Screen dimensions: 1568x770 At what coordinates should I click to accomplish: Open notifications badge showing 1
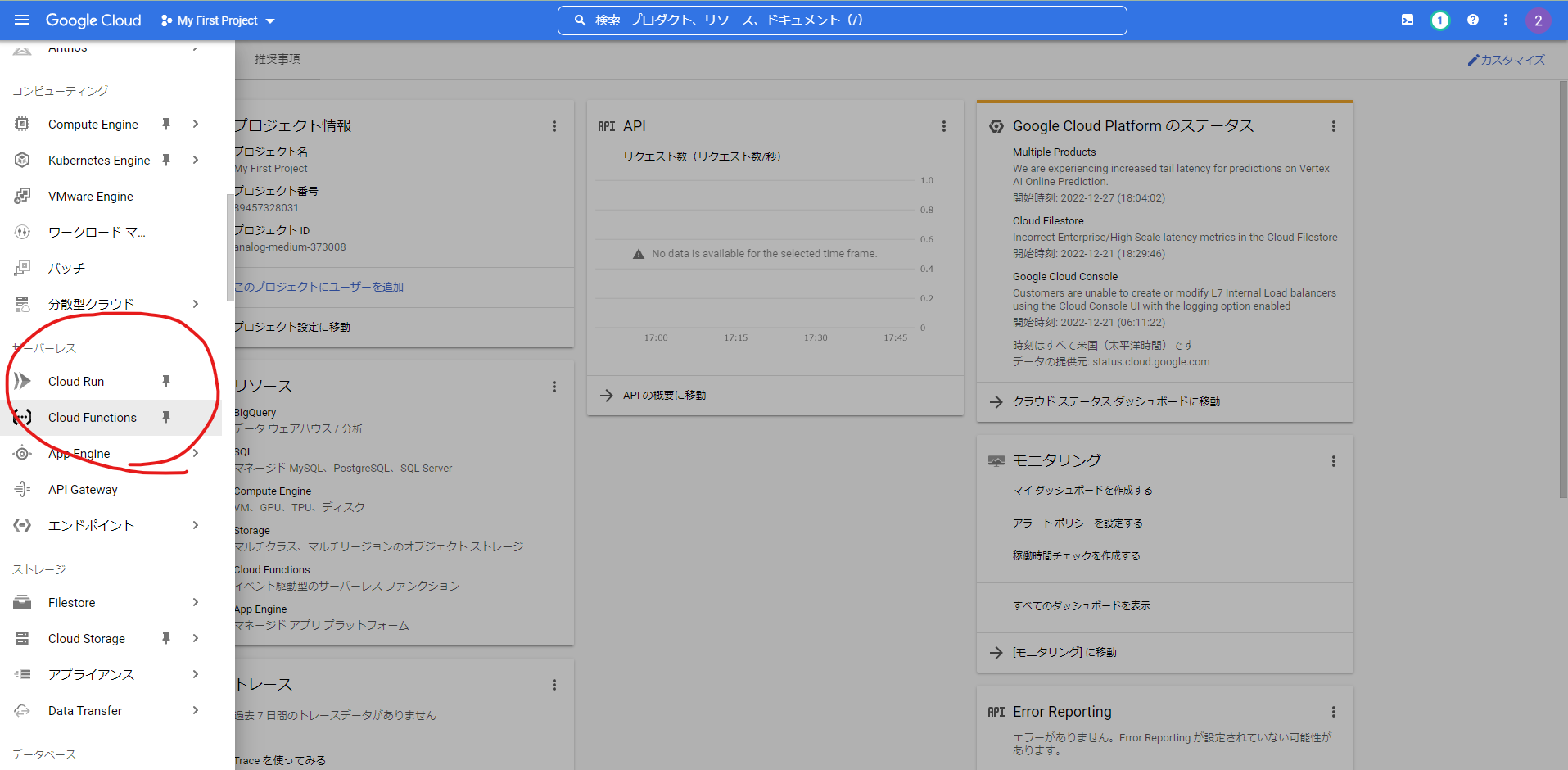click(x=1440, y=20)
